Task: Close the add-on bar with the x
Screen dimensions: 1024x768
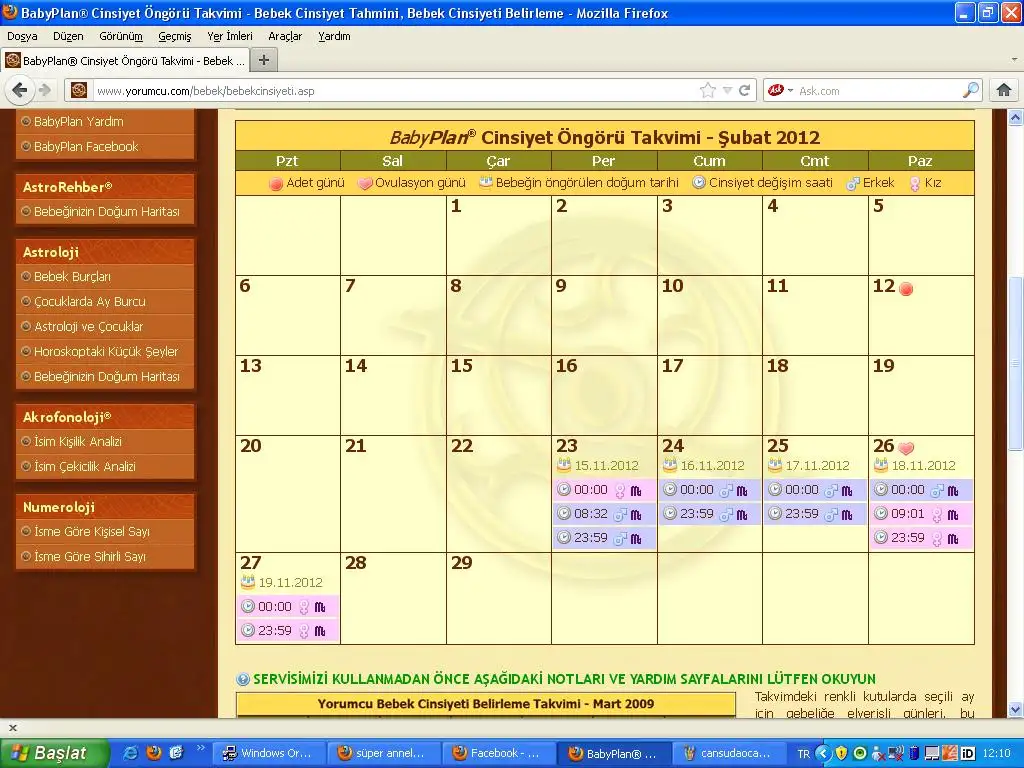Action: (12, 728)
